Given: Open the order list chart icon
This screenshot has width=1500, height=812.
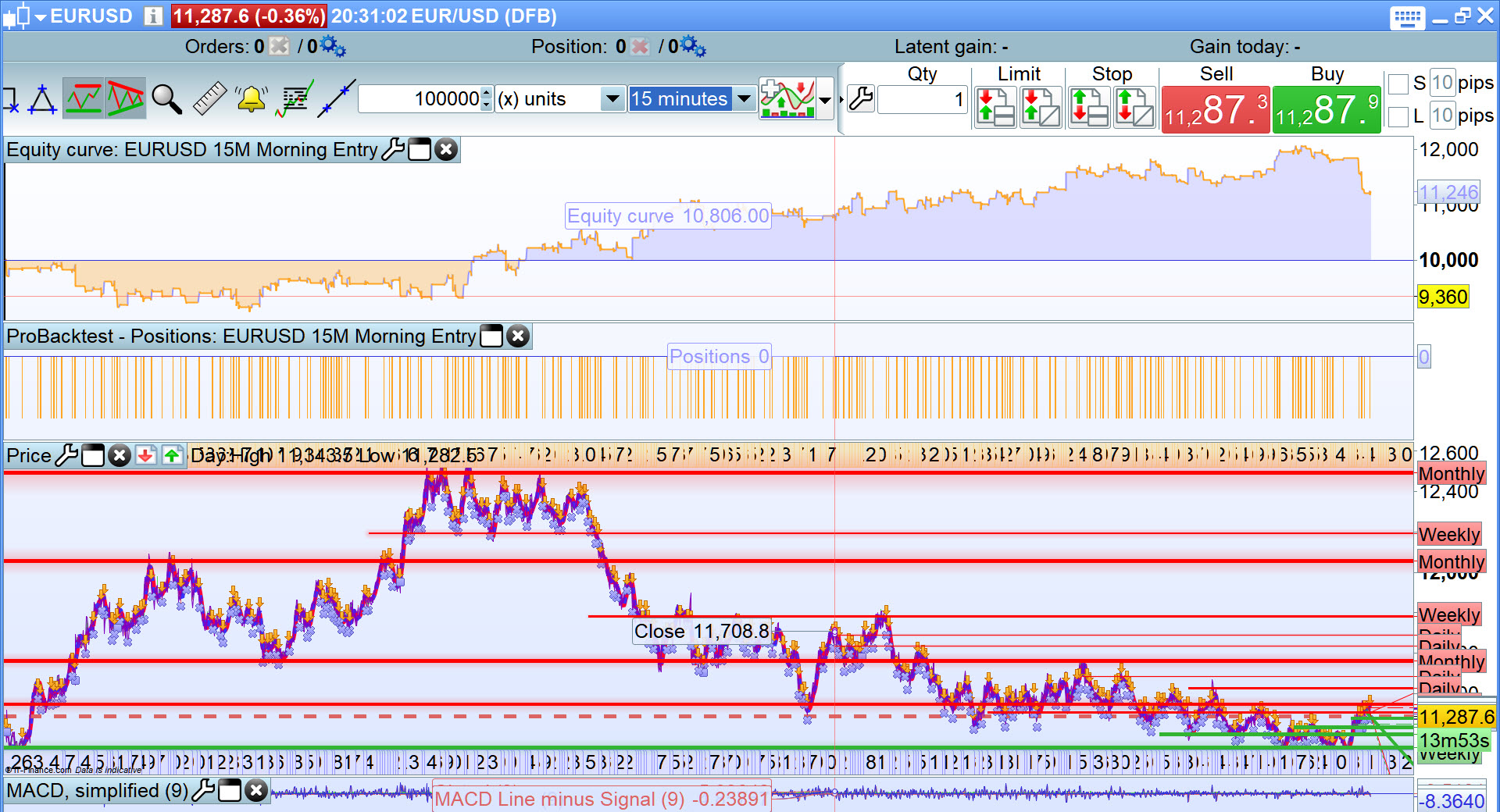Looking at the screenshot, I should pos(295,99).
